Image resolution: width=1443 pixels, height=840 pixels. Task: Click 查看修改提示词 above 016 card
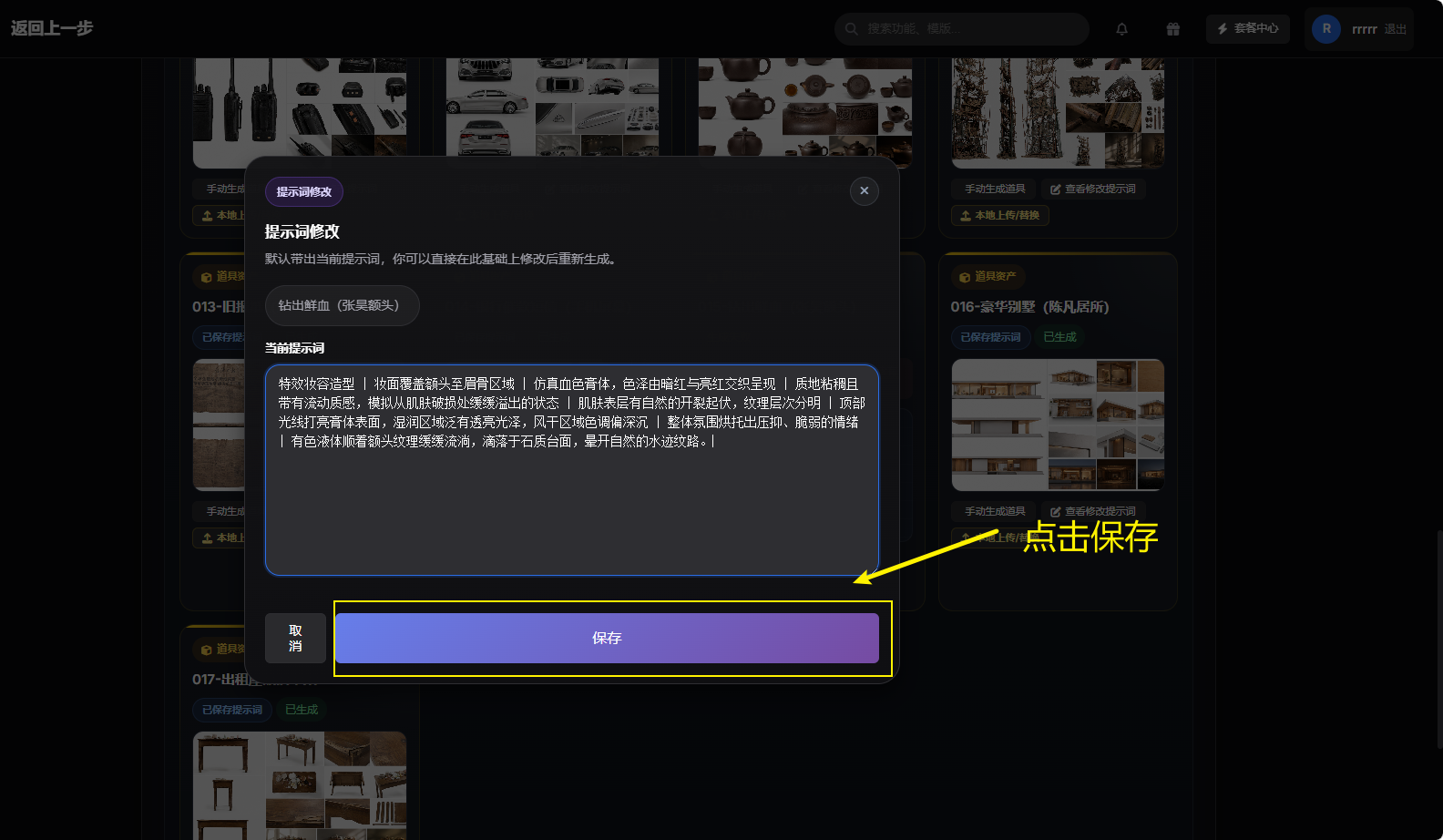click(1092, 190)
